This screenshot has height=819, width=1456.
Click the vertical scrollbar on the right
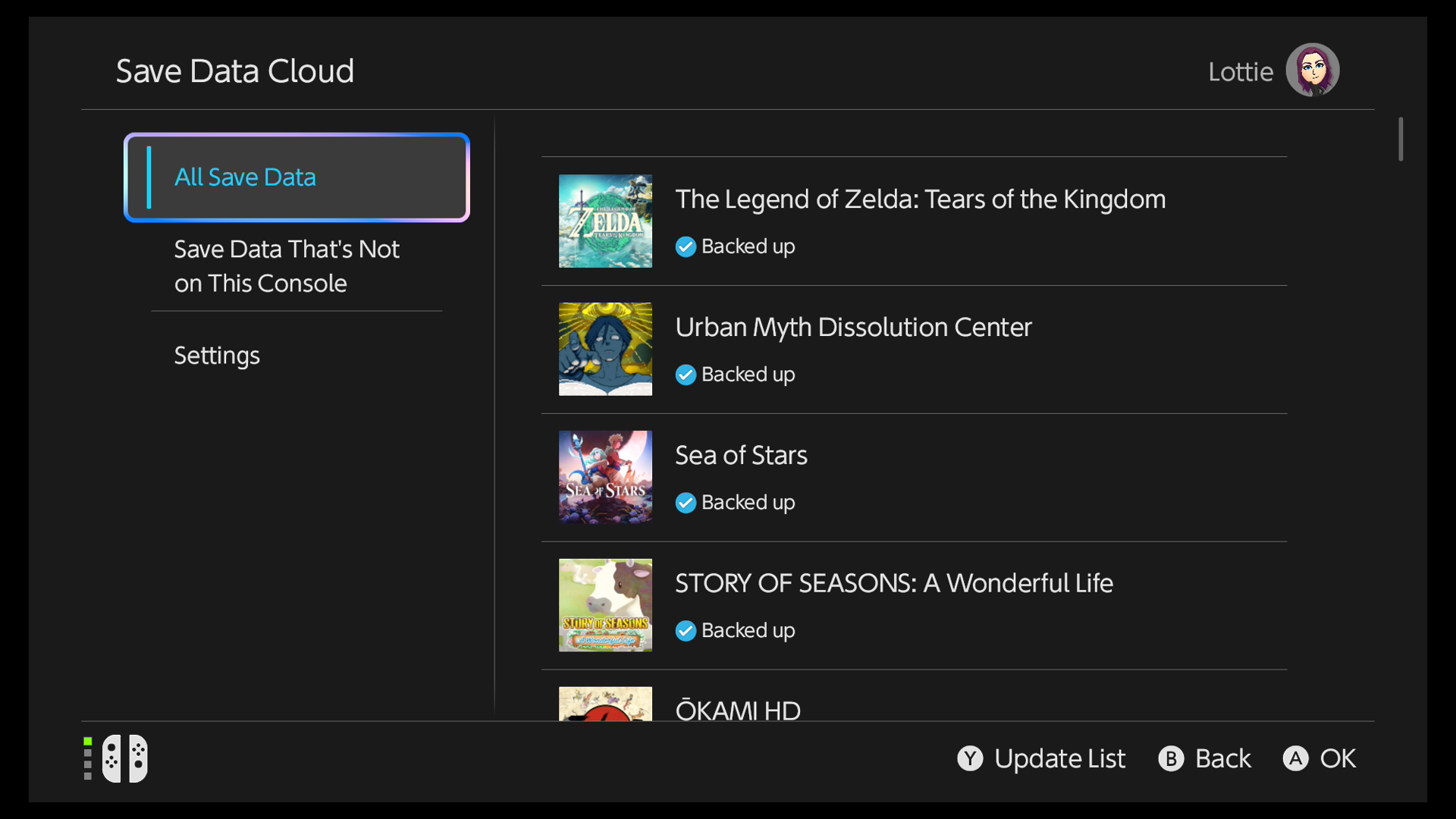pos(1401,139)
